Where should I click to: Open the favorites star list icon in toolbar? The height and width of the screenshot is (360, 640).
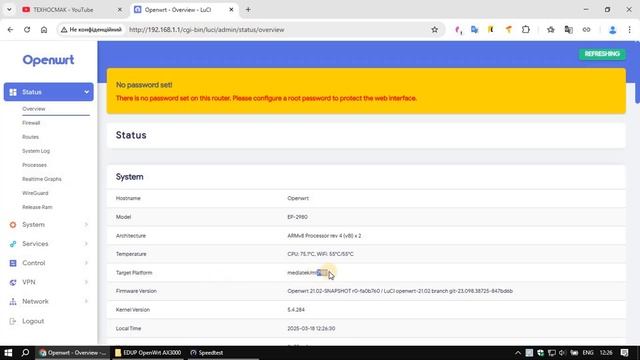click(551, 29)
